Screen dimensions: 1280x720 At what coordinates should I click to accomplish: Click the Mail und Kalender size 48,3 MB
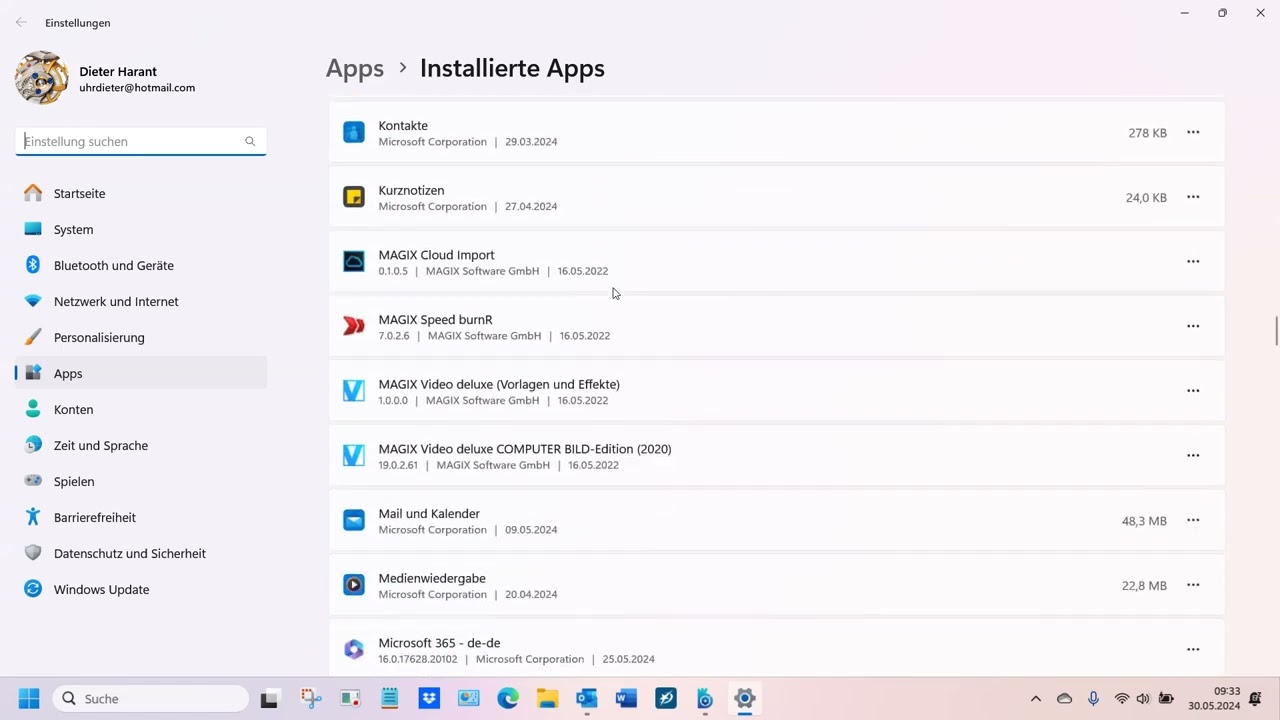pos(1144,521)
